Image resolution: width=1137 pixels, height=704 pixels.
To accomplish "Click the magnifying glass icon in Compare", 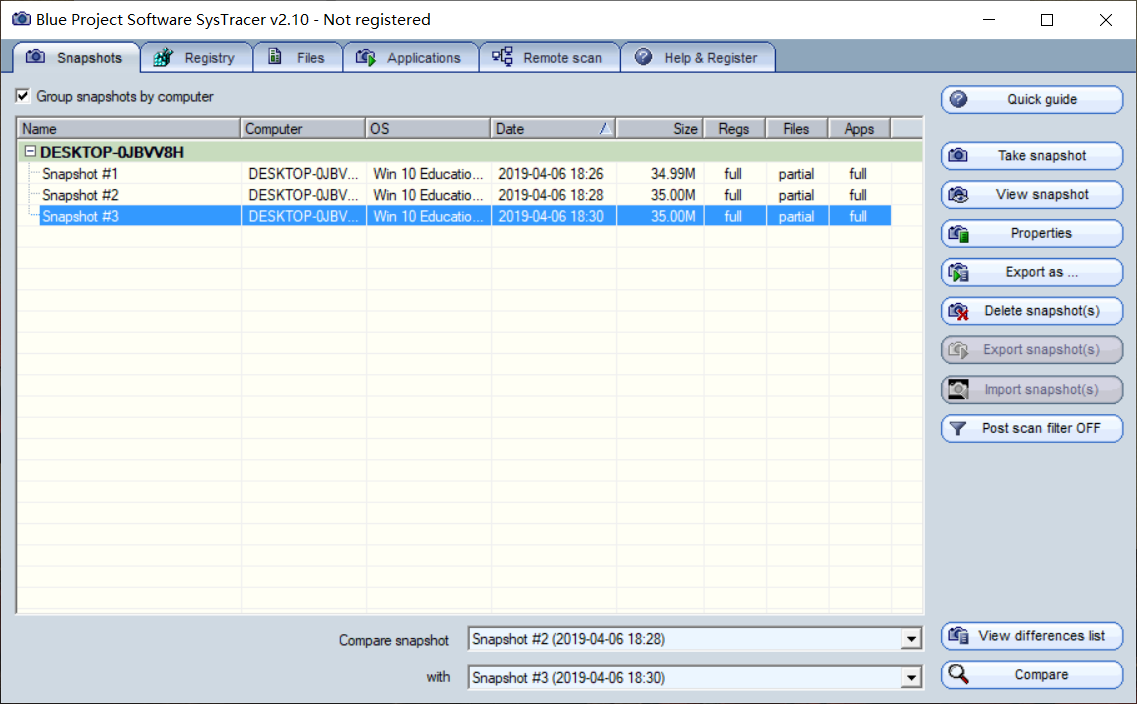I will [959, 674].
